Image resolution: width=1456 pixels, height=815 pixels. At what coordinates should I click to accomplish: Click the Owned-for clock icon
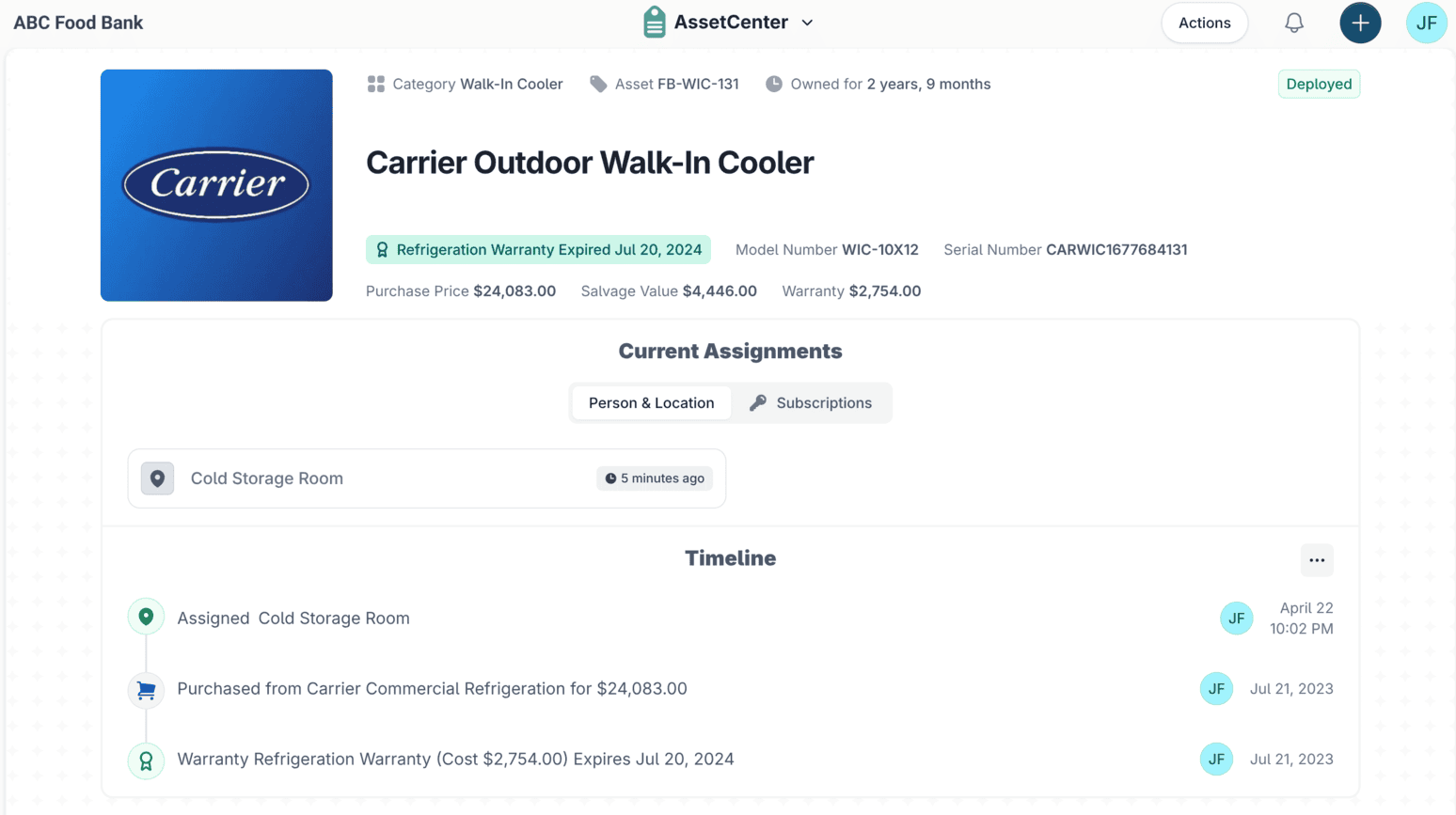pyautogui.click(x=773, y=84)
